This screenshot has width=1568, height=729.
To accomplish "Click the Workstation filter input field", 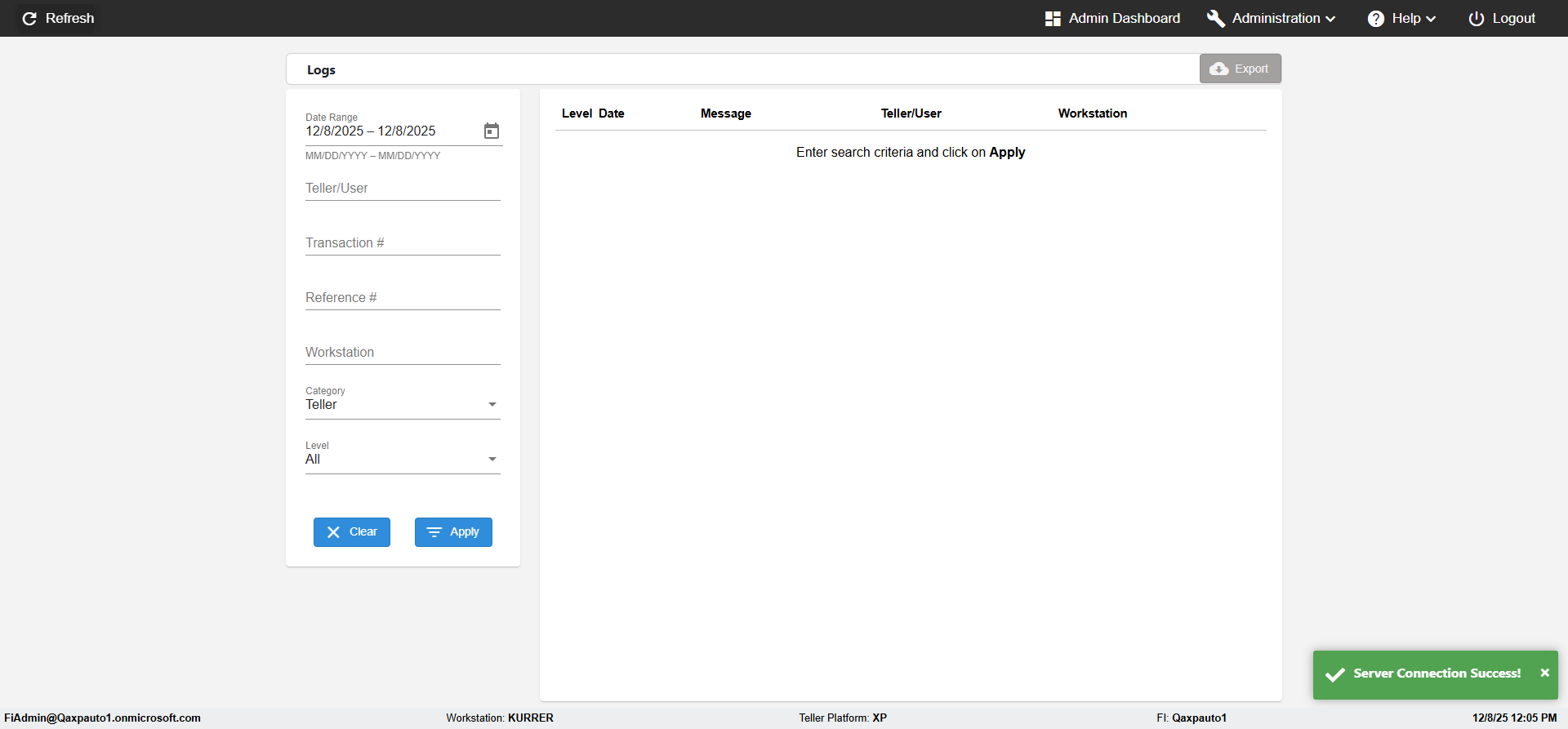I will (403, 353).
